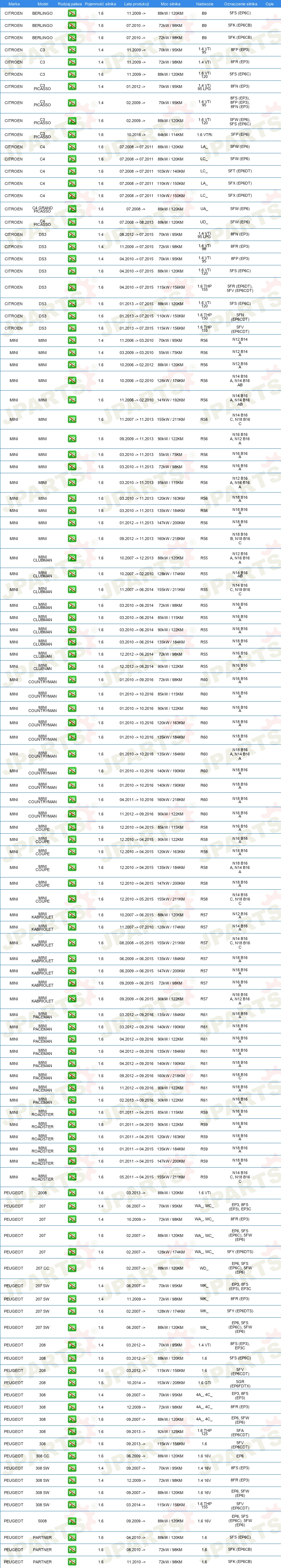Image resolution: width=281 pixels, height=1568 pixels.
Task: Click the Oznaczenie silnika column header
Action: pyautogui.click(x=240, y=4)
